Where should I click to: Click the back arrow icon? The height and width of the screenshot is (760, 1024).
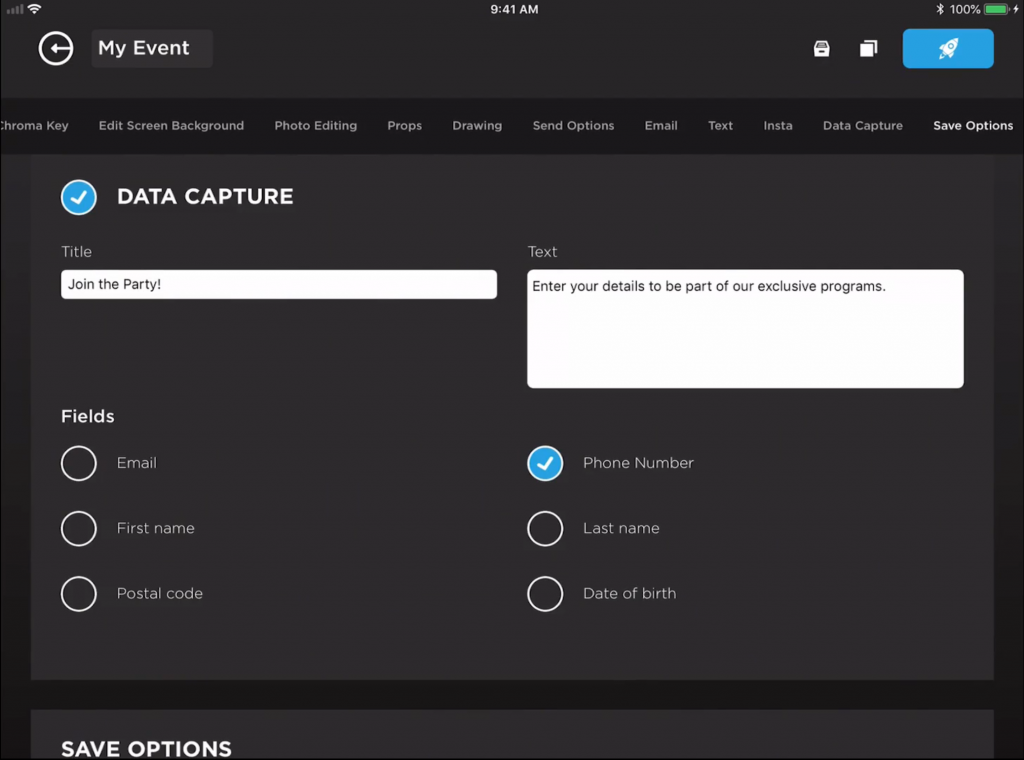click(x=56, y=48)
